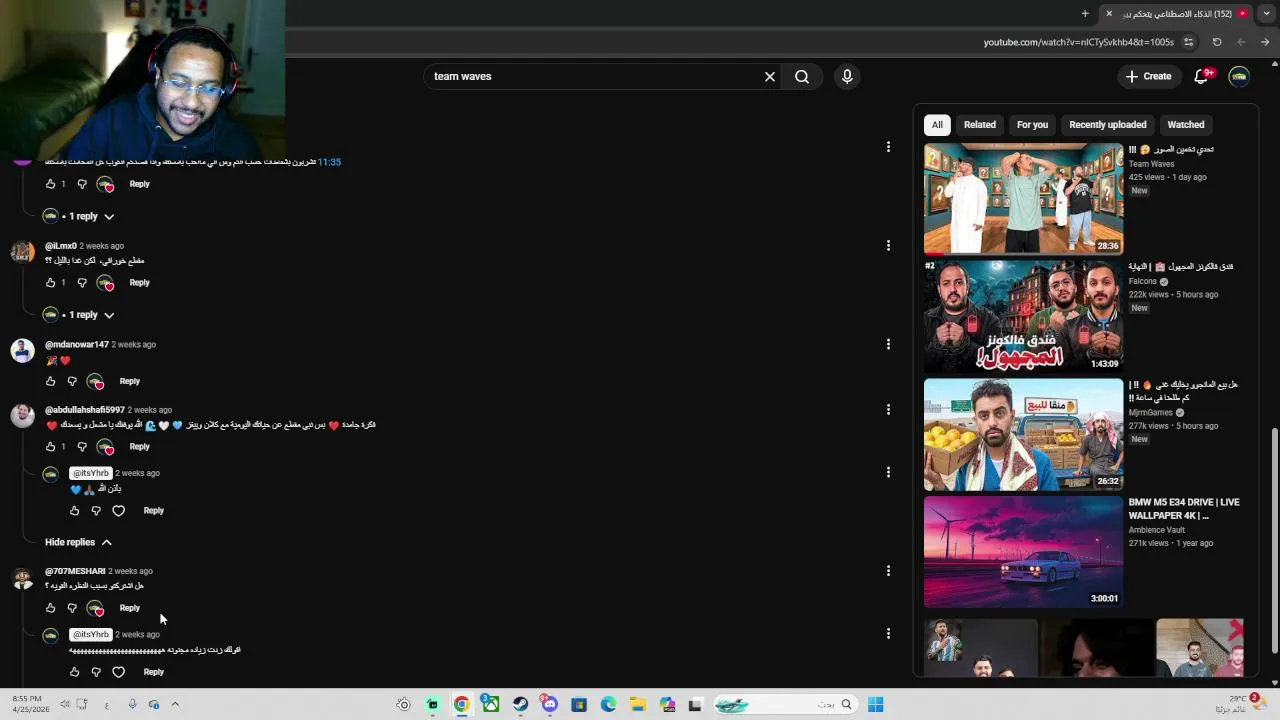The width and height of the screenshot is (1280, 720).
Task: Like the comment by @707MESHARI
Action: (50, 608)
